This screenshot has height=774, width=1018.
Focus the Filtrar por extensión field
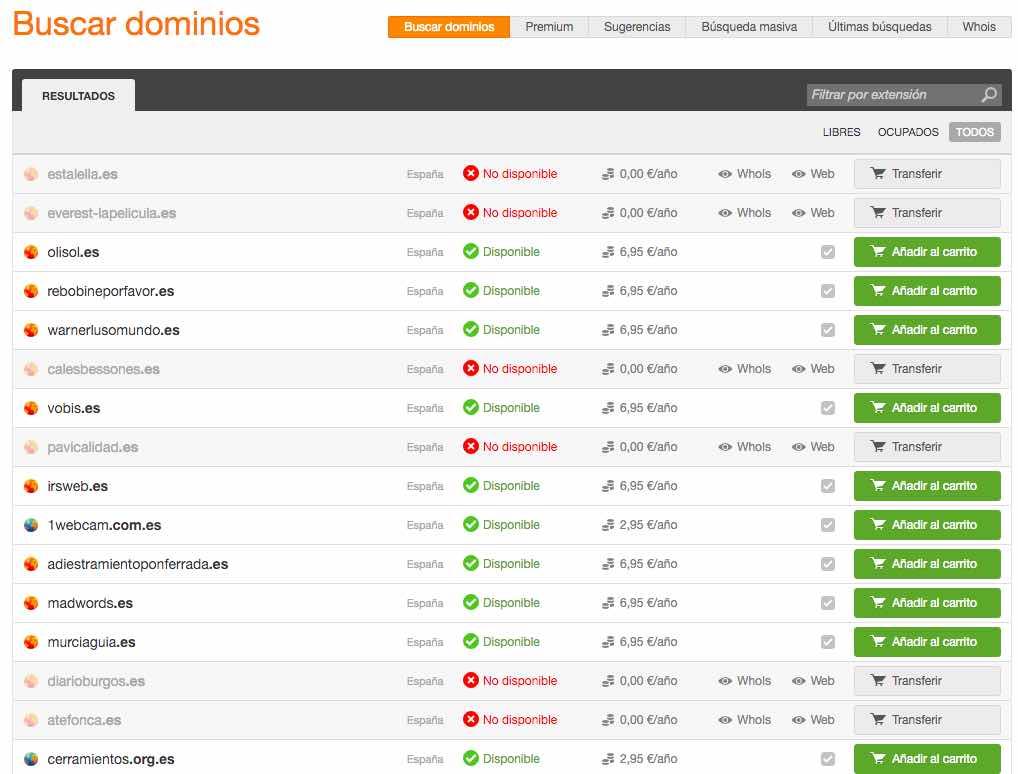890,95
